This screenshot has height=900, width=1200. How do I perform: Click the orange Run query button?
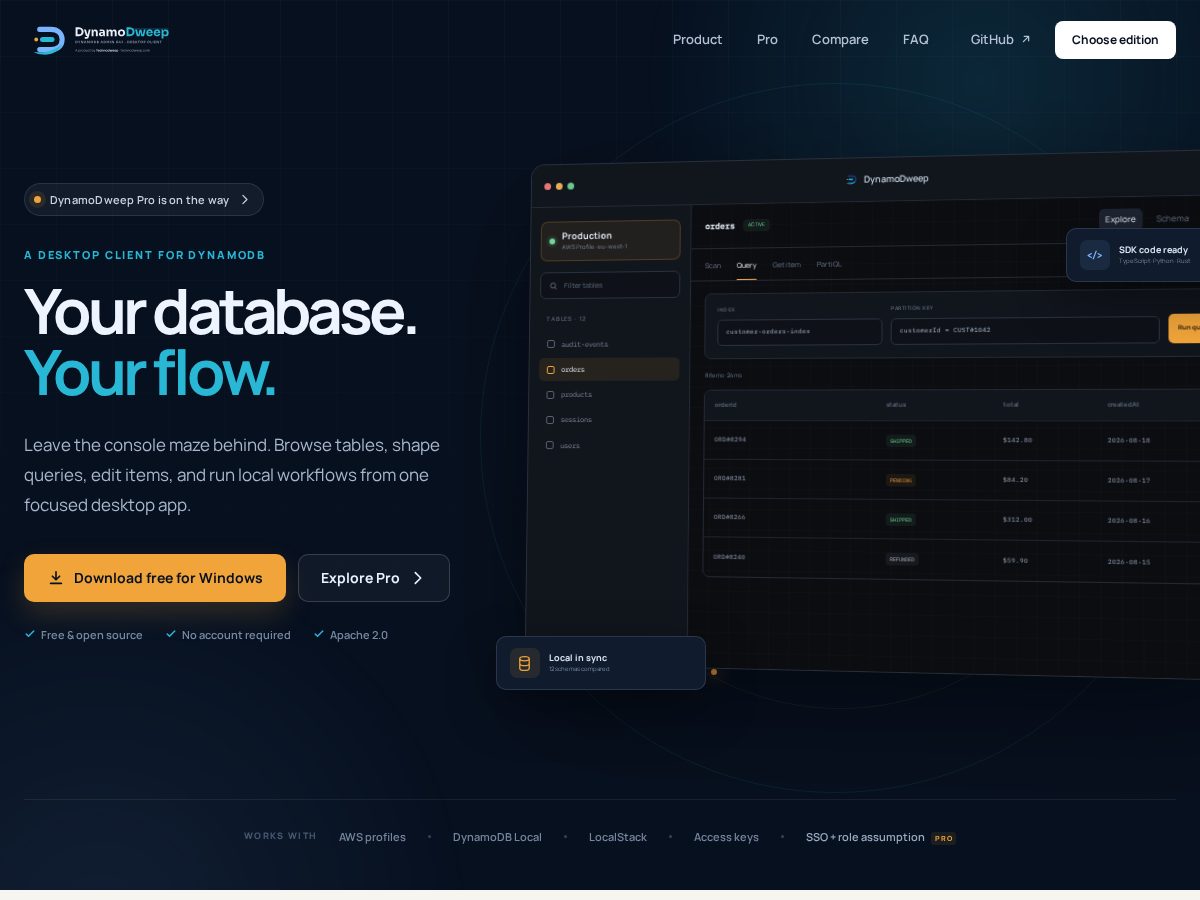pos(1184,328)
